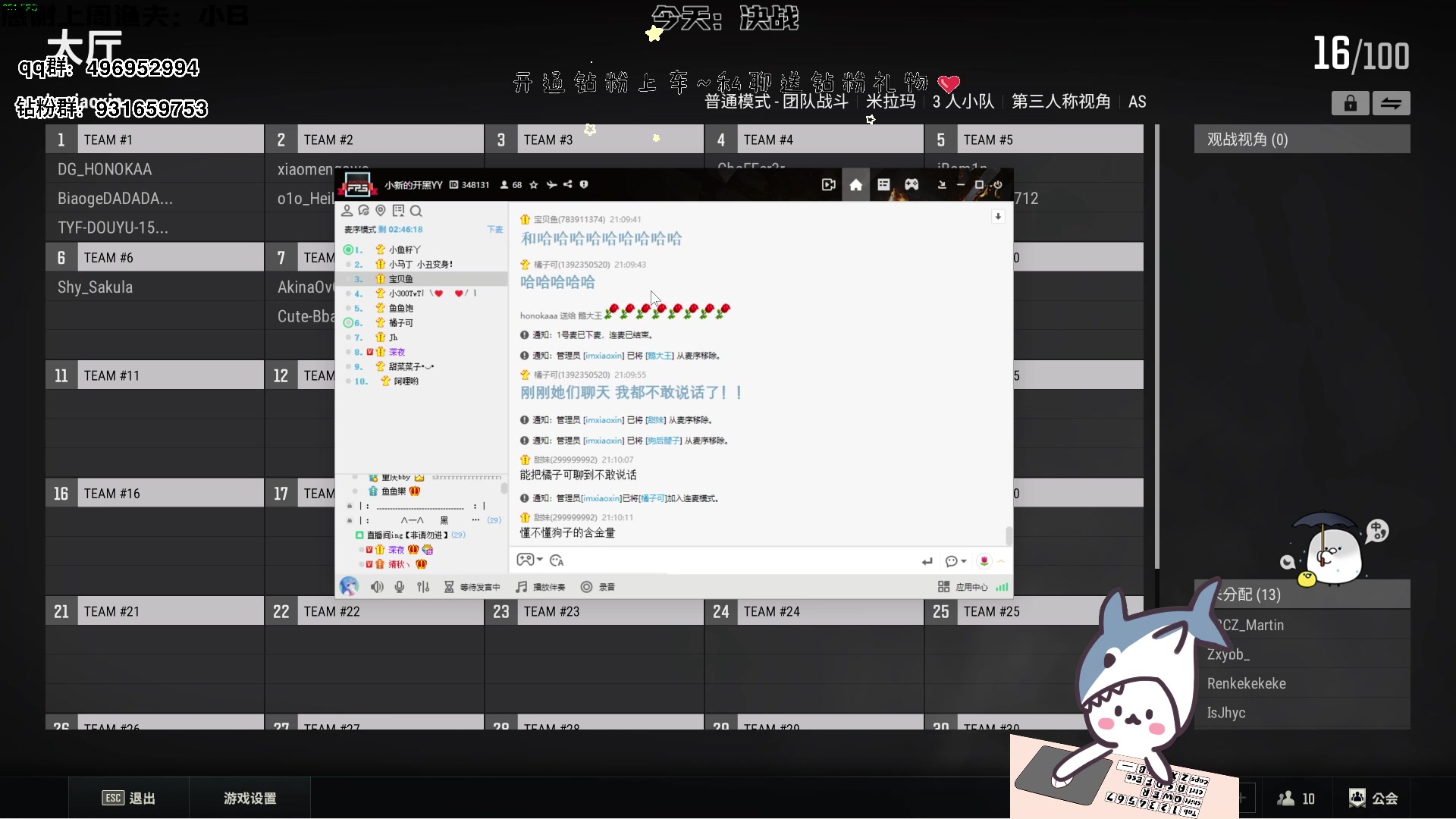Open the speaker volume icon
This screenshot has height=819, width=1456.
click(377, 586)
